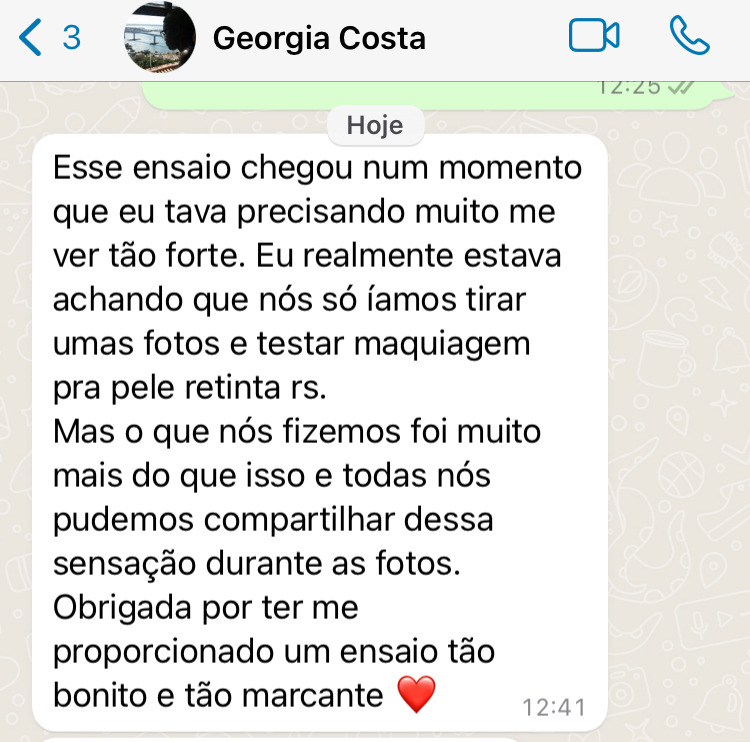This screenshot has width=750, height=742.
Task: Go back using the blue back arrow
Action: coord(30,37)
